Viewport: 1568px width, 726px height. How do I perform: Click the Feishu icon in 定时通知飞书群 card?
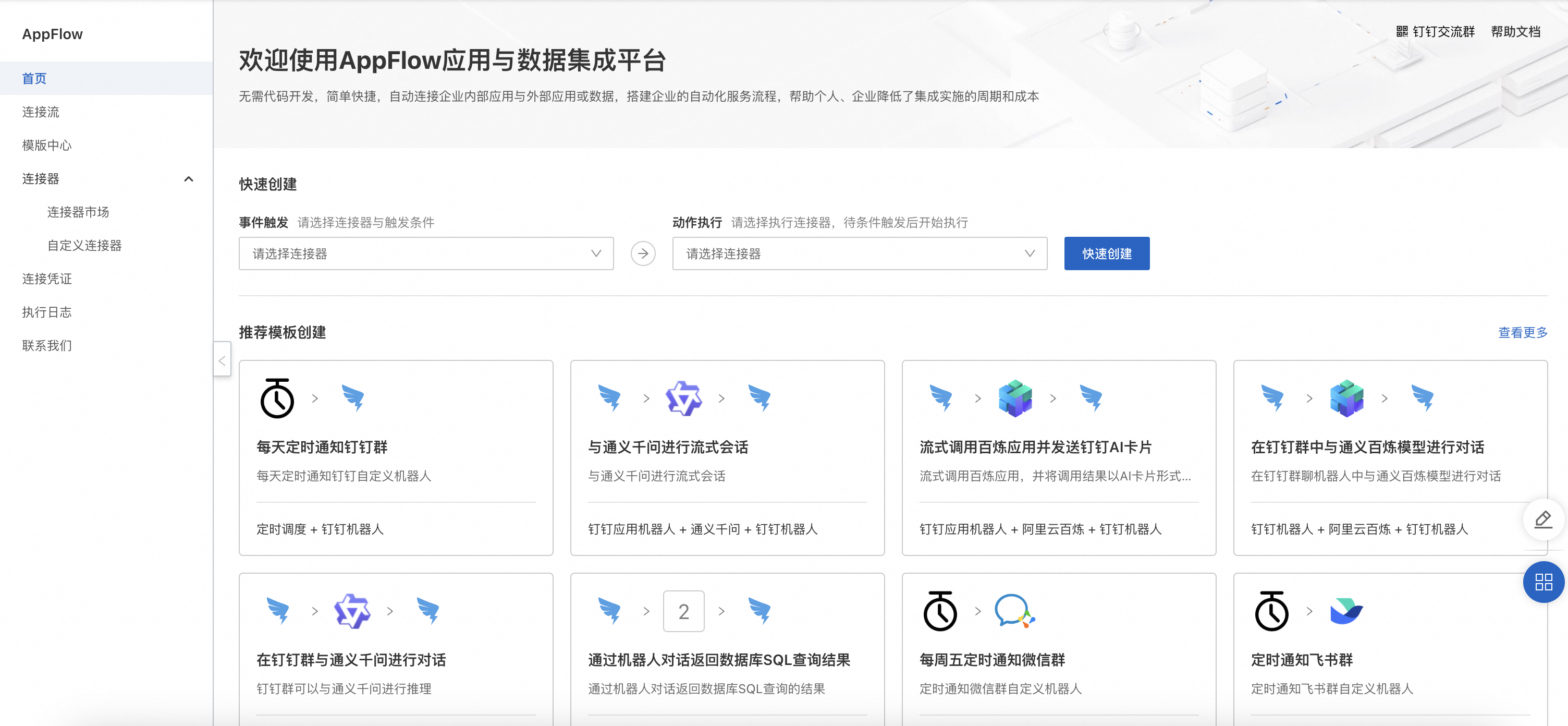click(x=1346, y=611)
